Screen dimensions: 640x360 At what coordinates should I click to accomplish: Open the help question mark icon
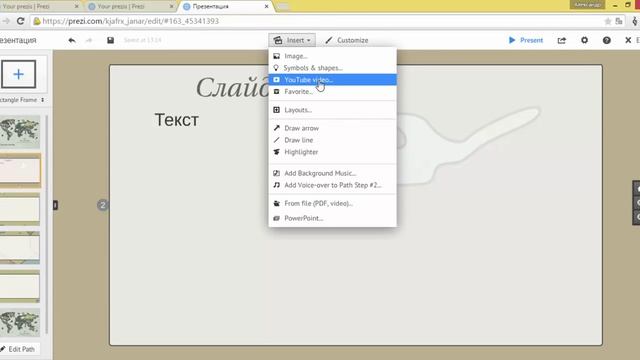point(607,40)
